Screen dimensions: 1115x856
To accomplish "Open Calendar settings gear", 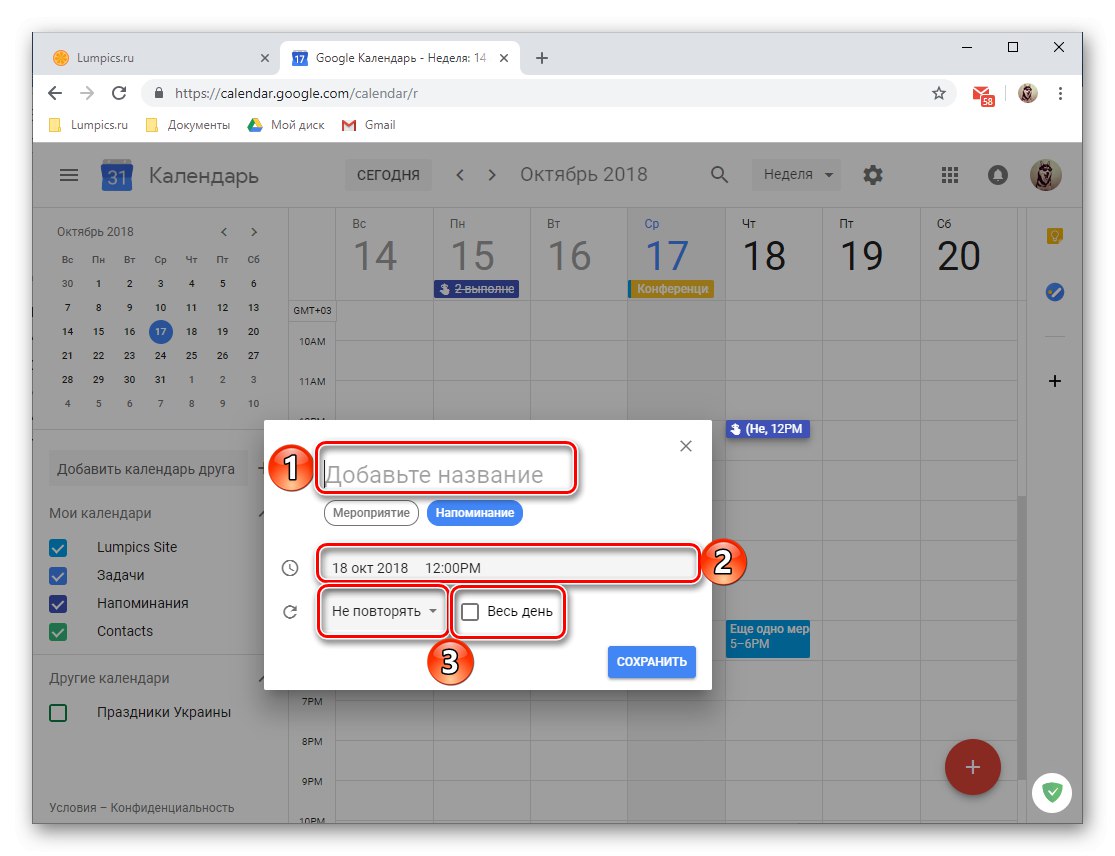I will (x=872, y=175).
